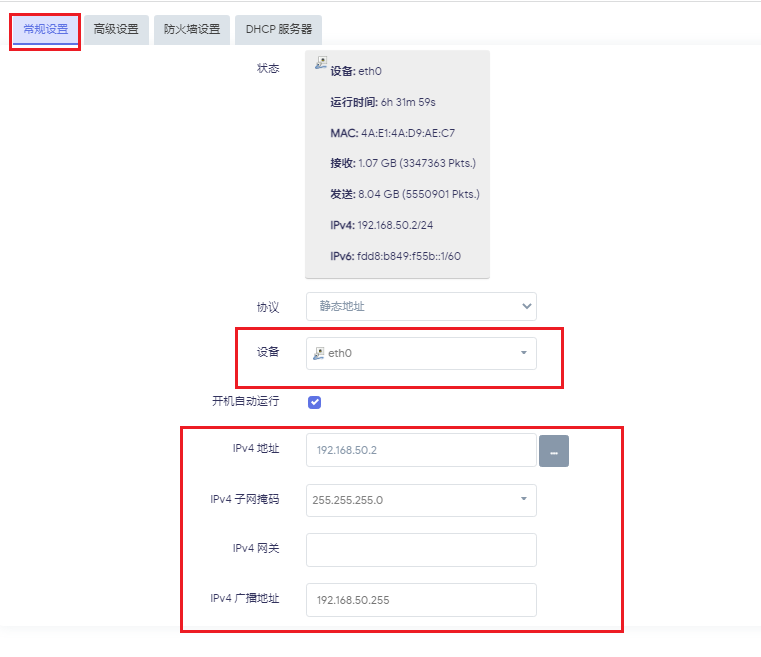Focus the empty IPv4 网关 field
This screenshot has width=761, height=657.
(421, 550)
